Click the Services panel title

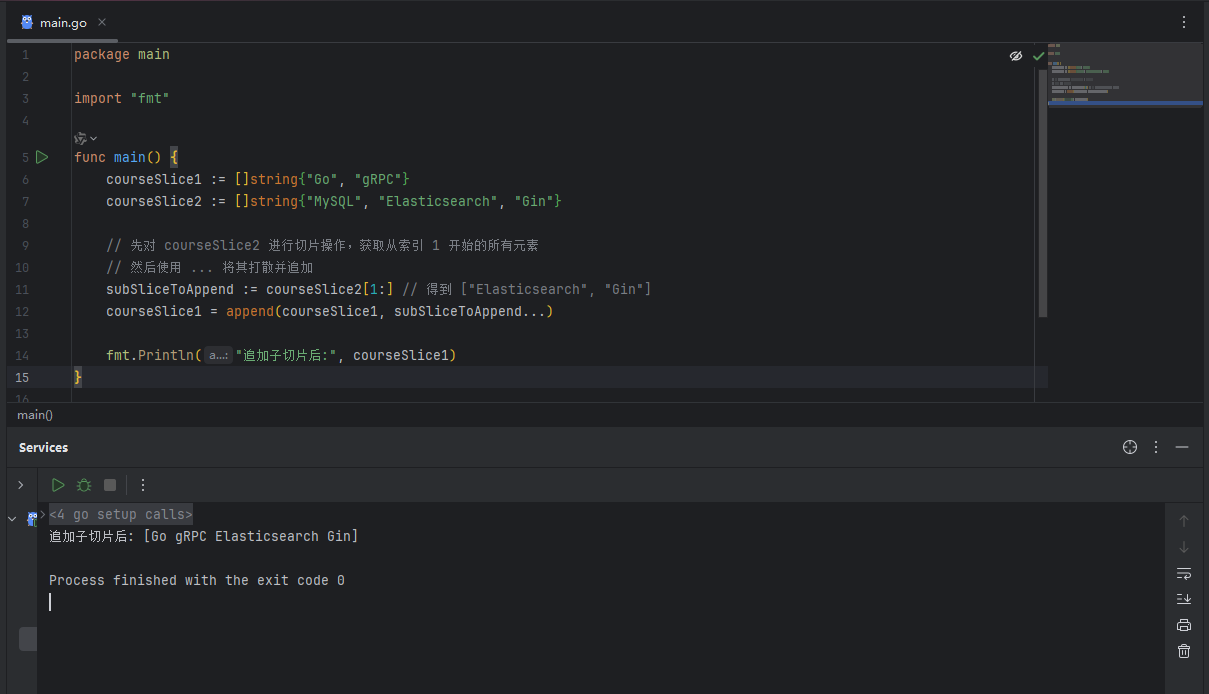[43, 447]
